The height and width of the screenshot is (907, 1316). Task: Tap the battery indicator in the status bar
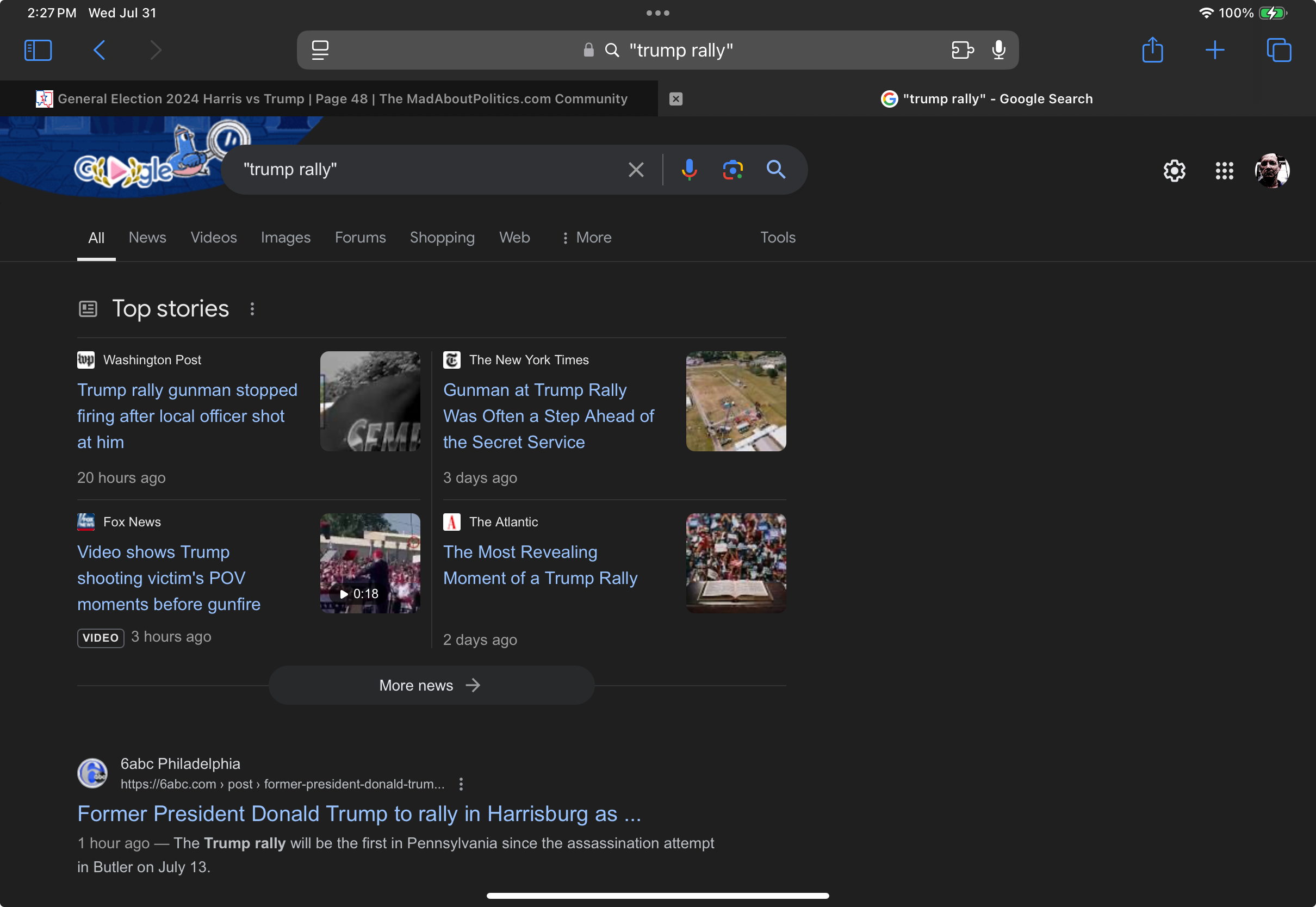[x=1273, y=13]
